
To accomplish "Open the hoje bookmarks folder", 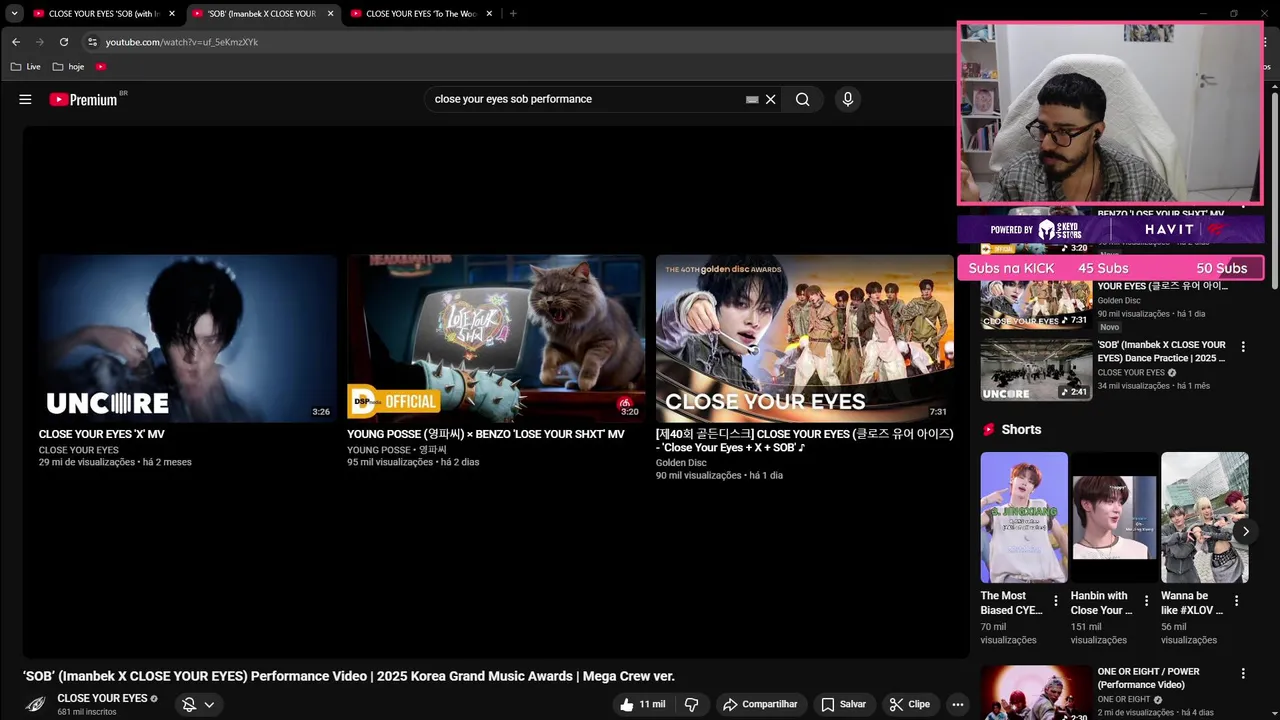I will click(x=69, y=67).
